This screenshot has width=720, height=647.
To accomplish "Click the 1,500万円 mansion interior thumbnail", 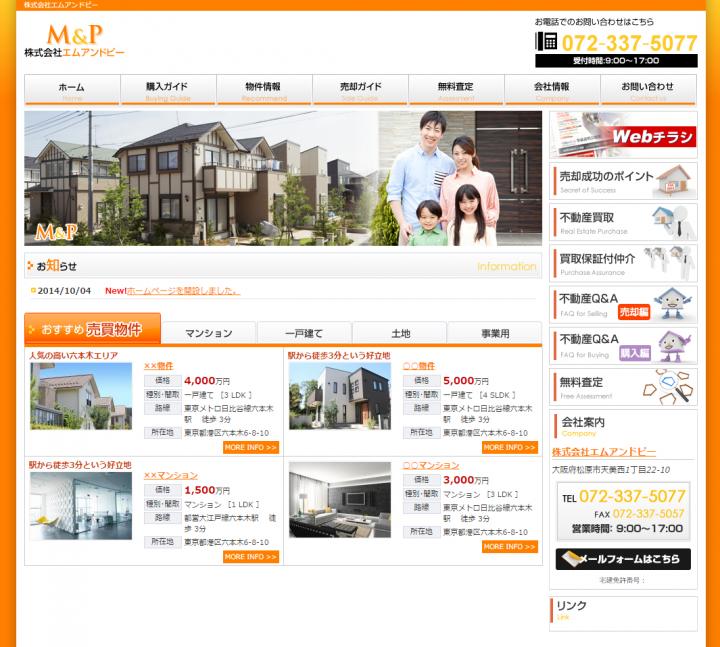I will [x=80, y=506].
